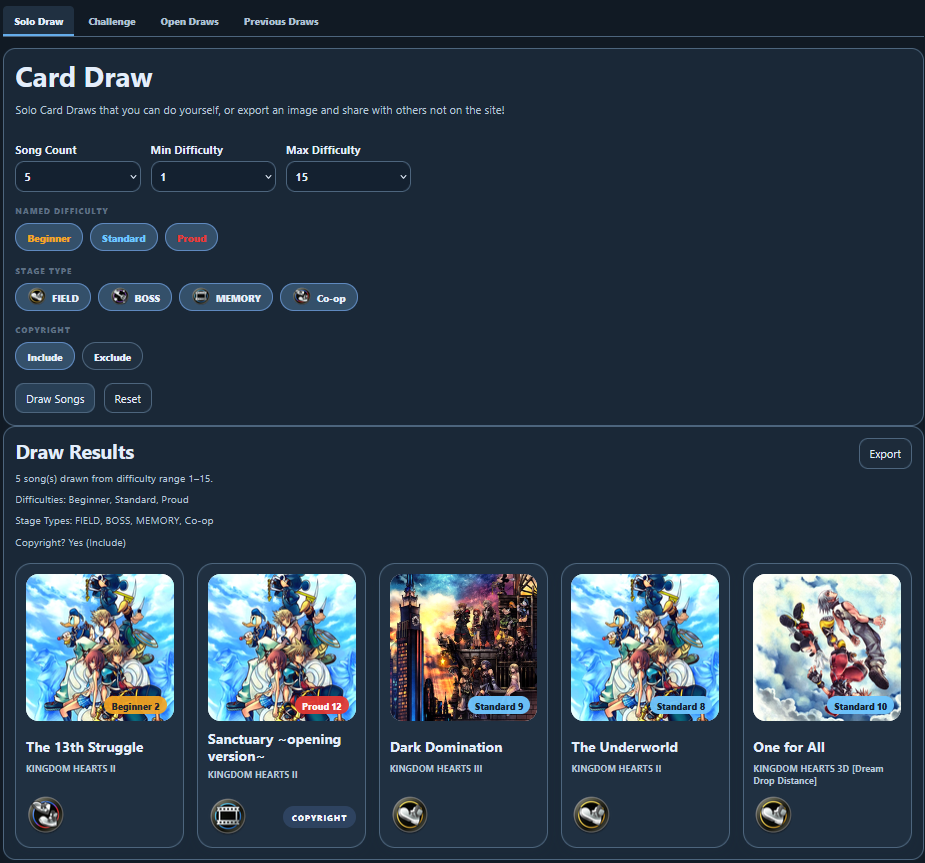925x863 pixels.
Task: Click the Reset button
Action: [x=127, y=398]
